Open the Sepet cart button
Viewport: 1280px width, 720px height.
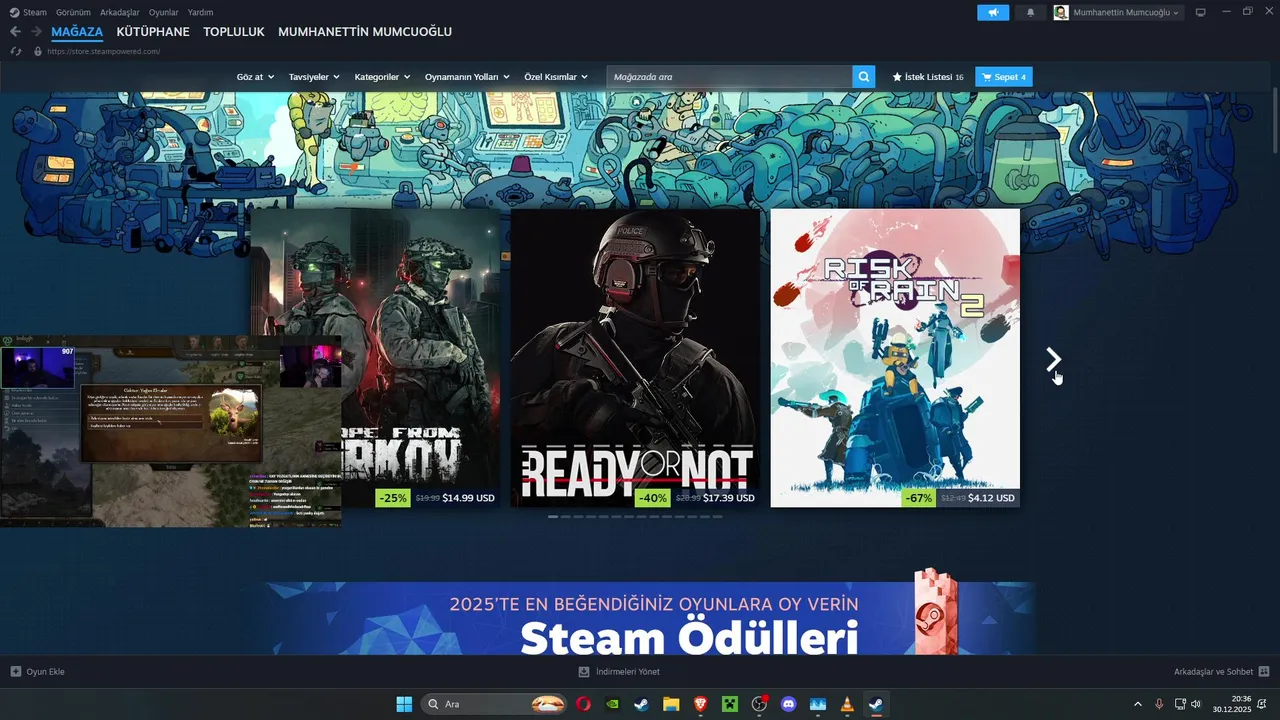click(x=1004, y=77)
